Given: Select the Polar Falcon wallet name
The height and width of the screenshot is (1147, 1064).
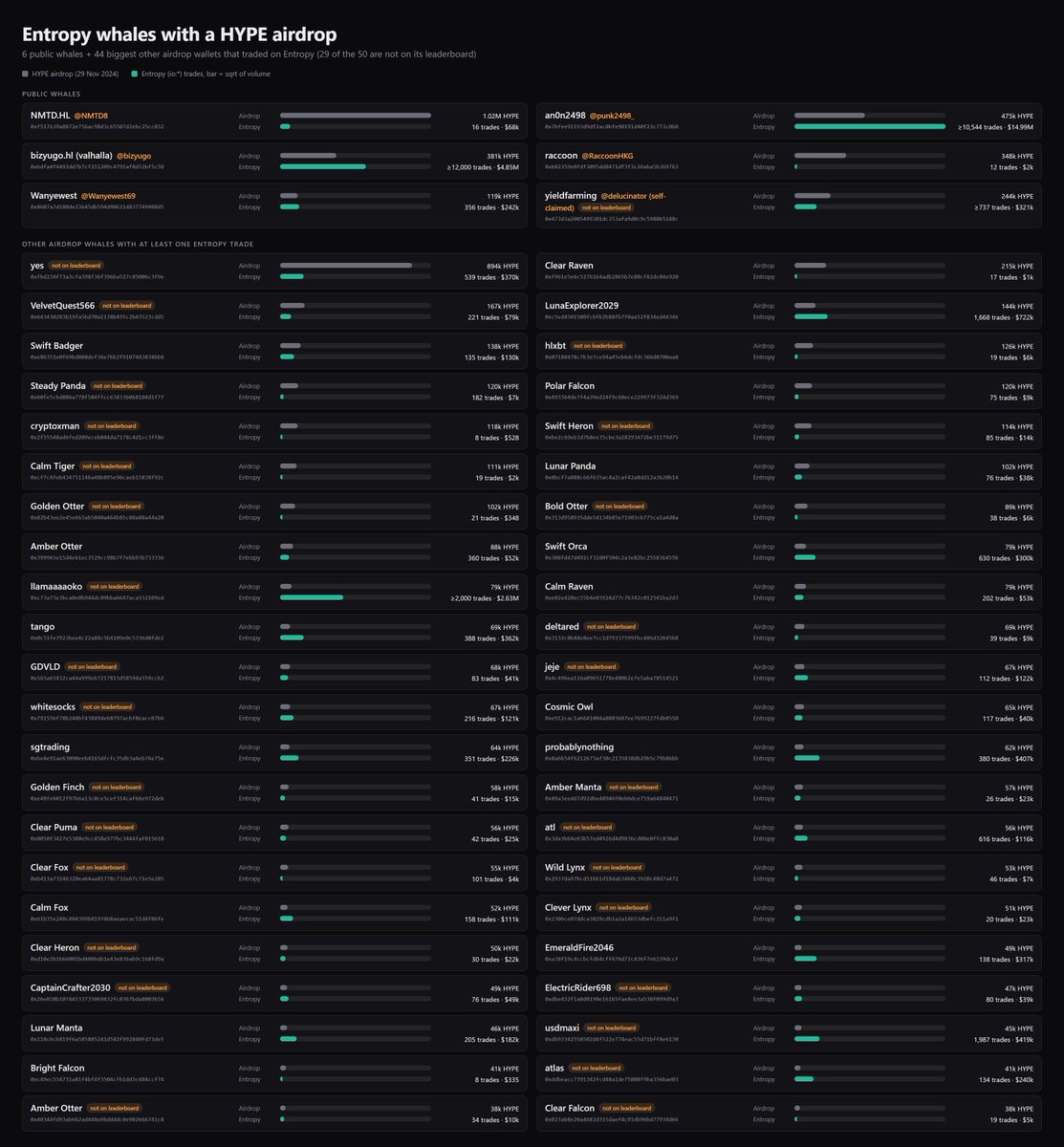Looking at the screenshot, I should (x=570, y=386).
